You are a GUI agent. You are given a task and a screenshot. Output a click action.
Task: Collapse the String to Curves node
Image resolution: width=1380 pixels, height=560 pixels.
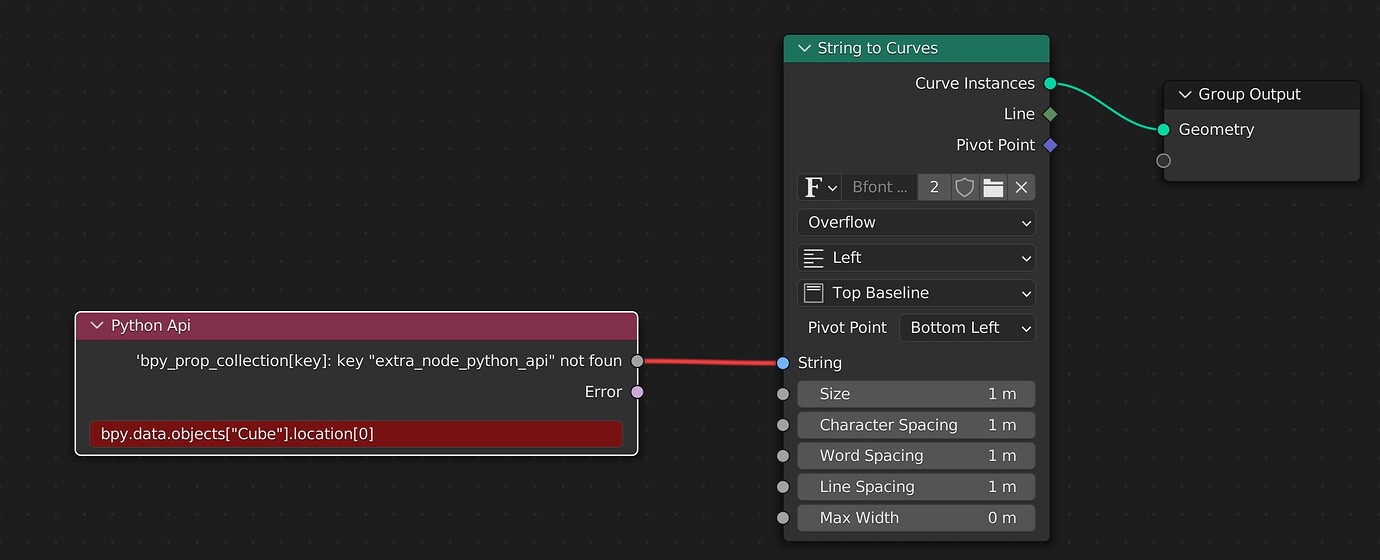(804, 48)
